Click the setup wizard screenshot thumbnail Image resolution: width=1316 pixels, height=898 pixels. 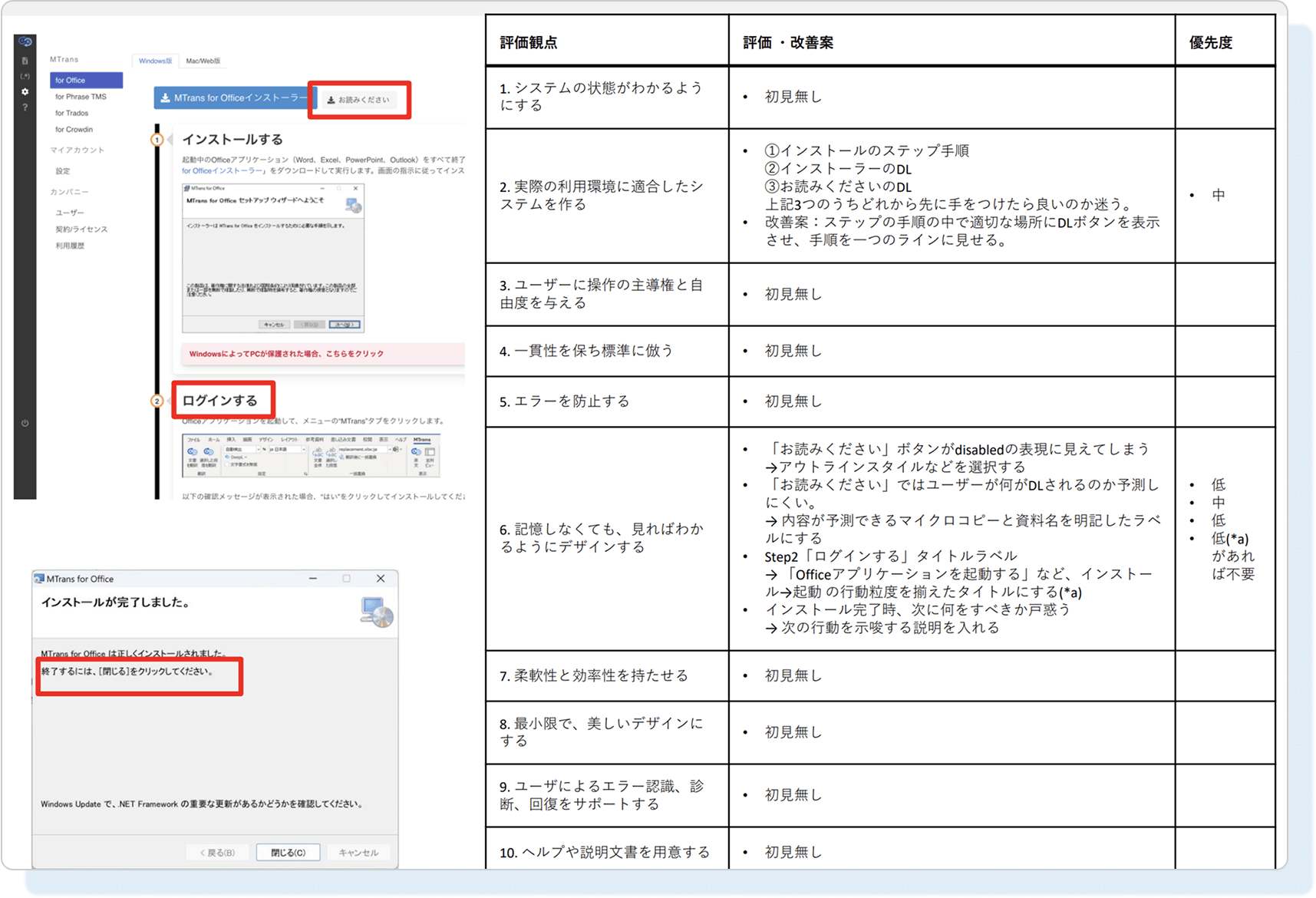[x=272, y=258]
